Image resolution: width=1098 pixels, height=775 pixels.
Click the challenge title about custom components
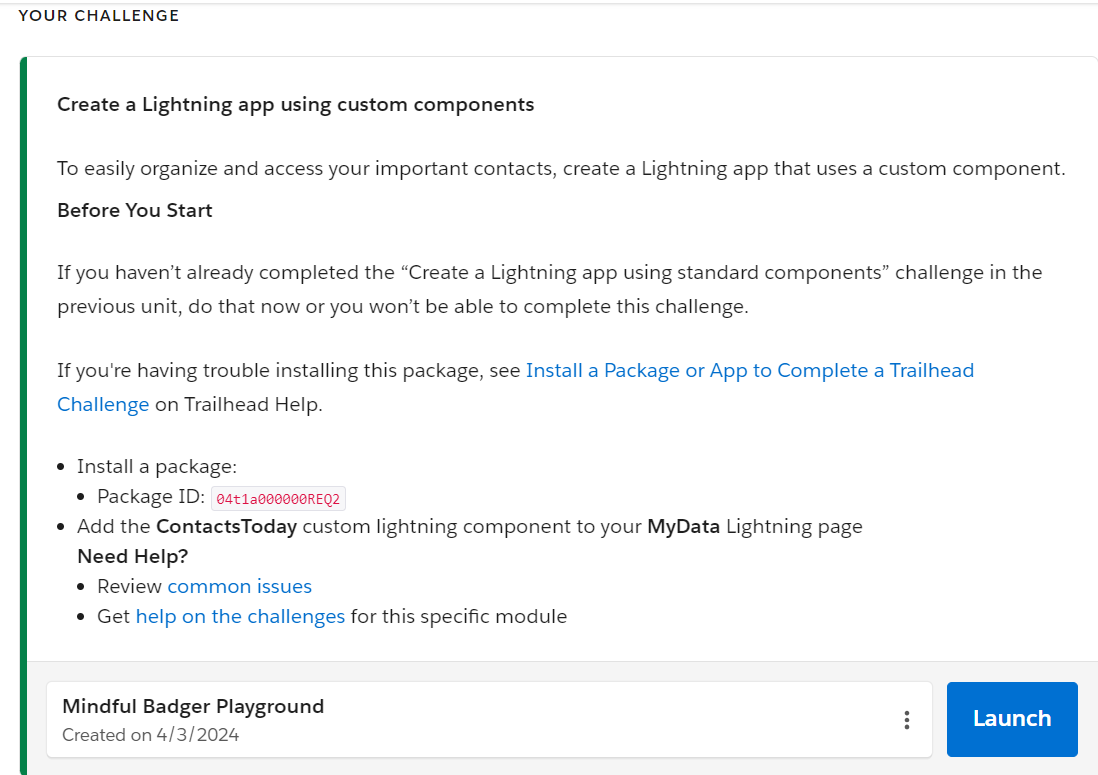pos(294,104)
